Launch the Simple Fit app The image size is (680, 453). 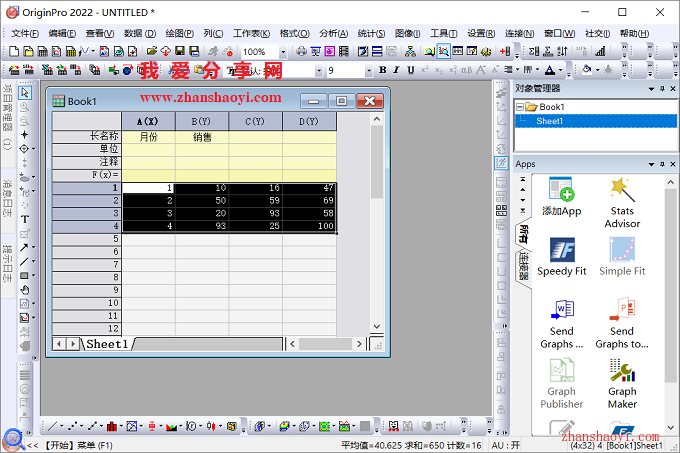[x=622, y=257]
